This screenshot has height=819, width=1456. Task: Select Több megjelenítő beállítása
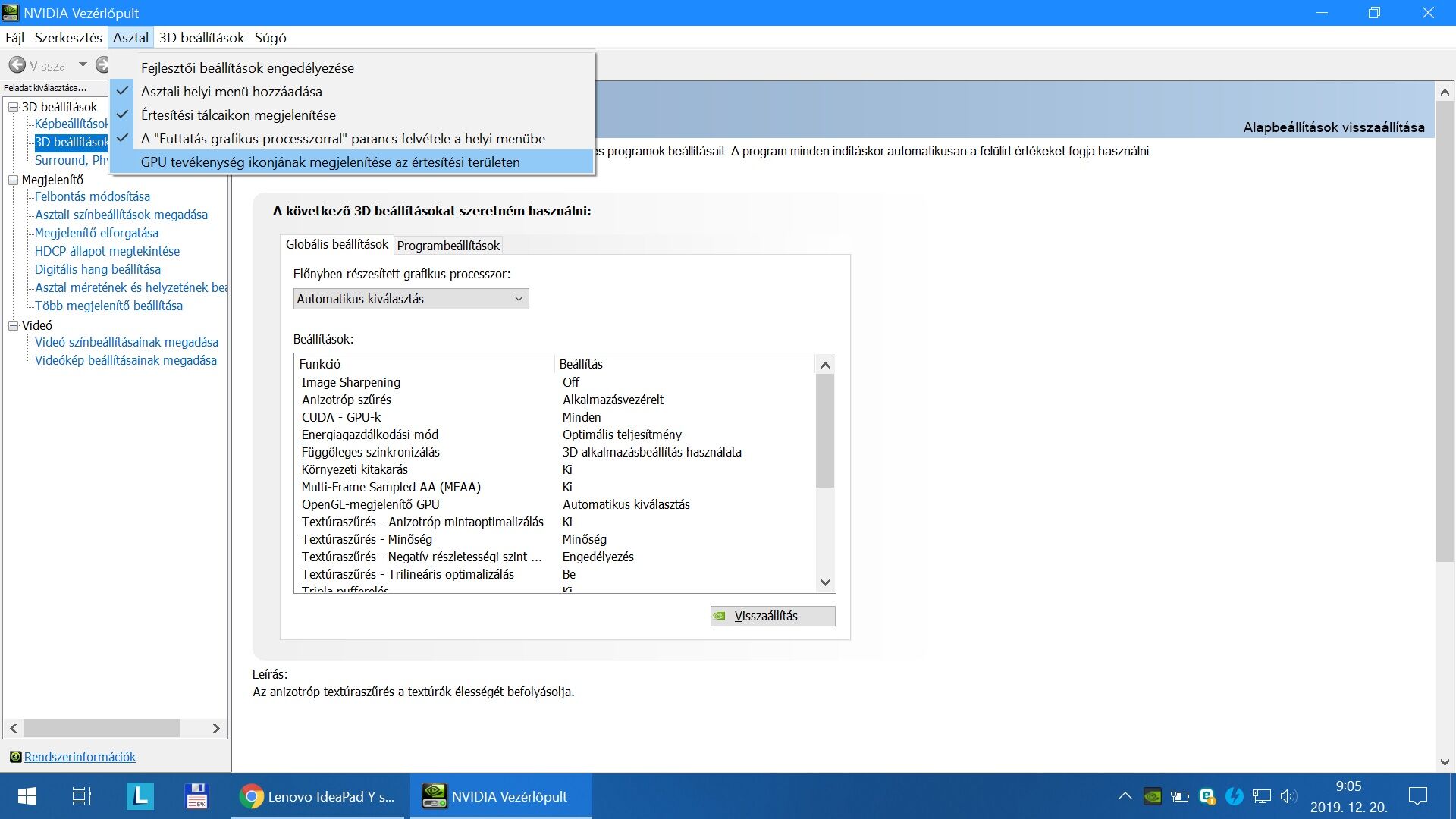(108, 306)
